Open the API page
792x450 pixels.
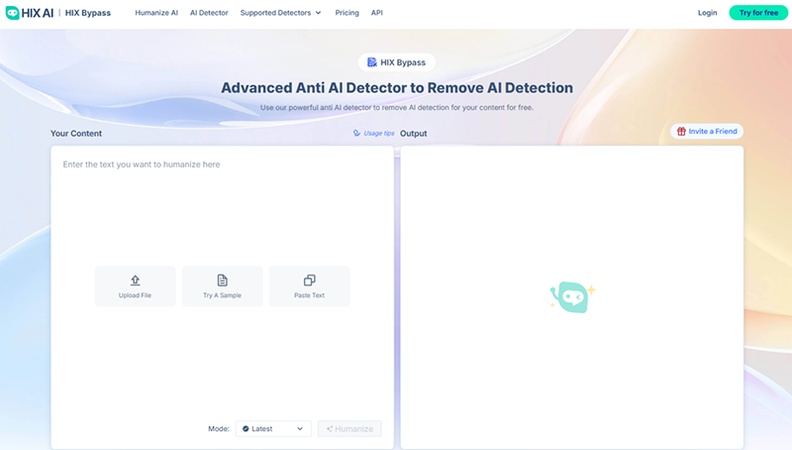click(377, 13)
